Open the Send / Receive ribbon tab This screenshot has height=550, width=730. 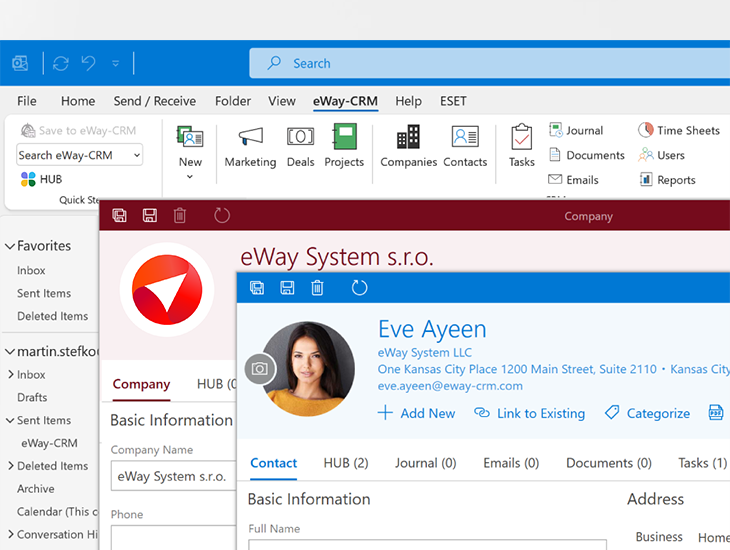(x=155, y=101)
